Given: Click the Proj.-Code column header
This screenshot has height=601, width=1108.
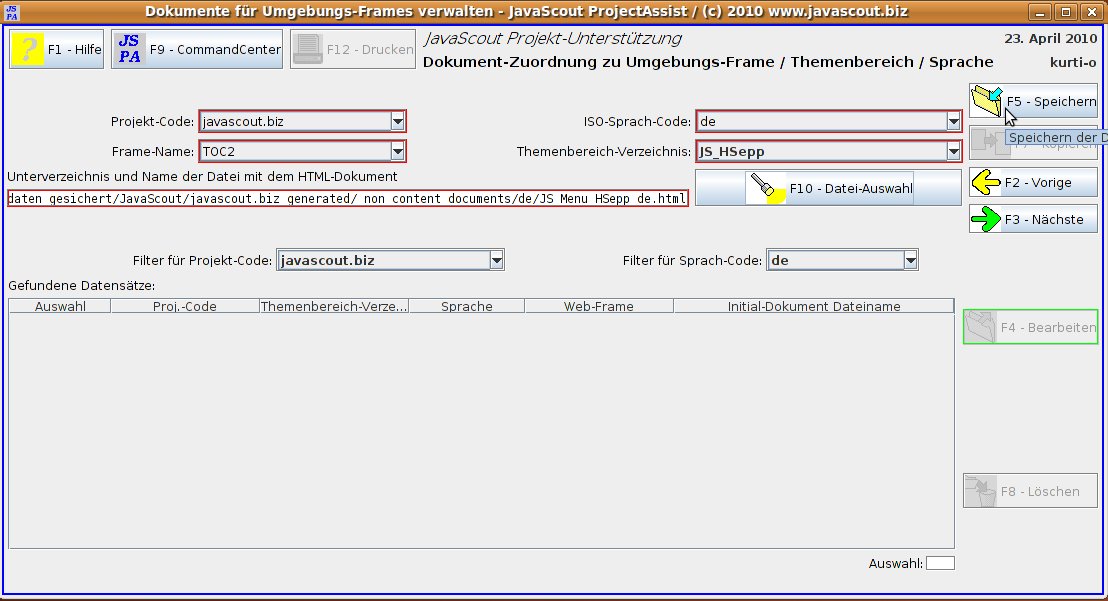Looking at the screenshot, I should 184,306.
